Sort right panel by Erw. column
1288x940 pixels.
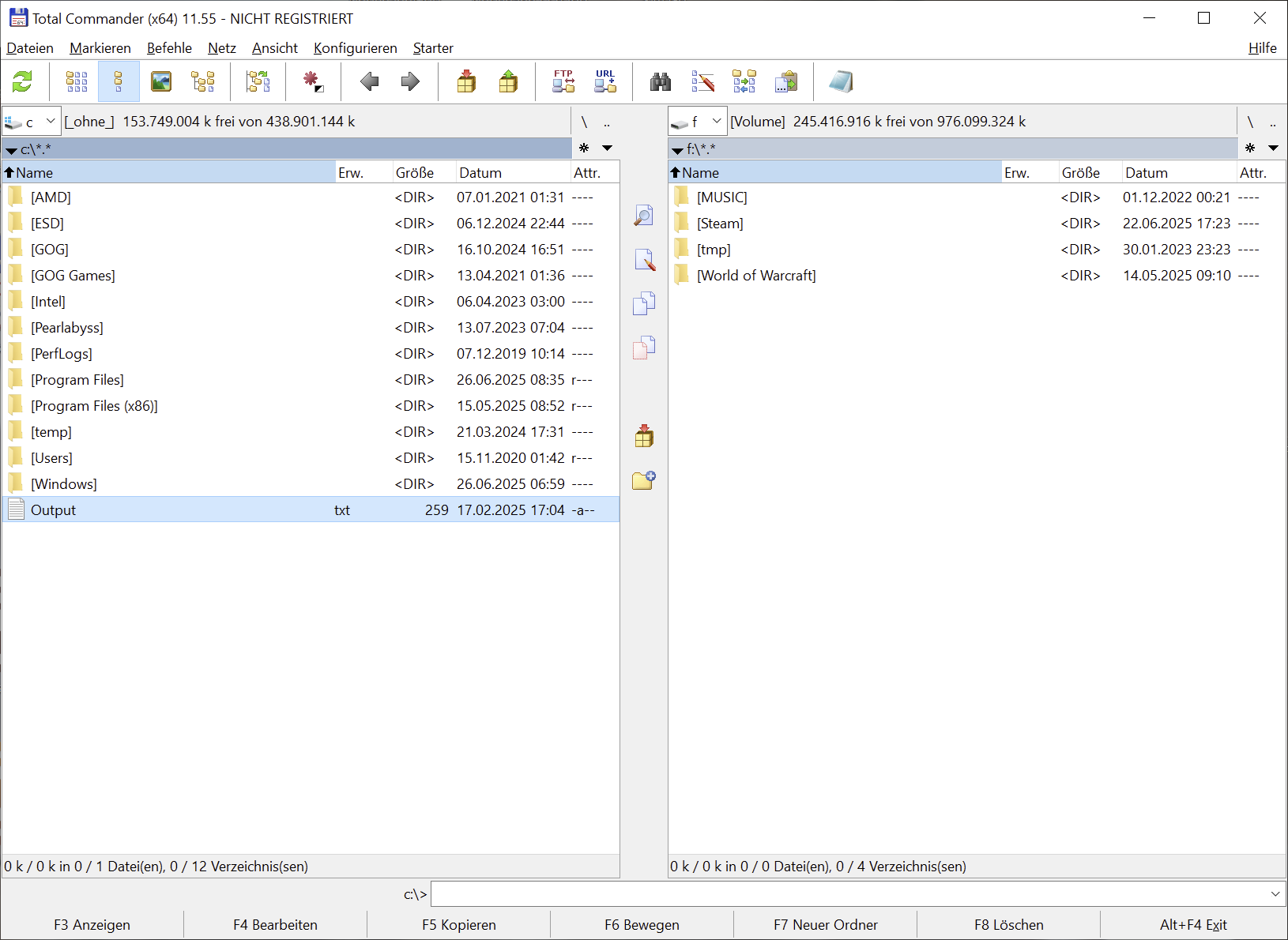(1030, 173)
